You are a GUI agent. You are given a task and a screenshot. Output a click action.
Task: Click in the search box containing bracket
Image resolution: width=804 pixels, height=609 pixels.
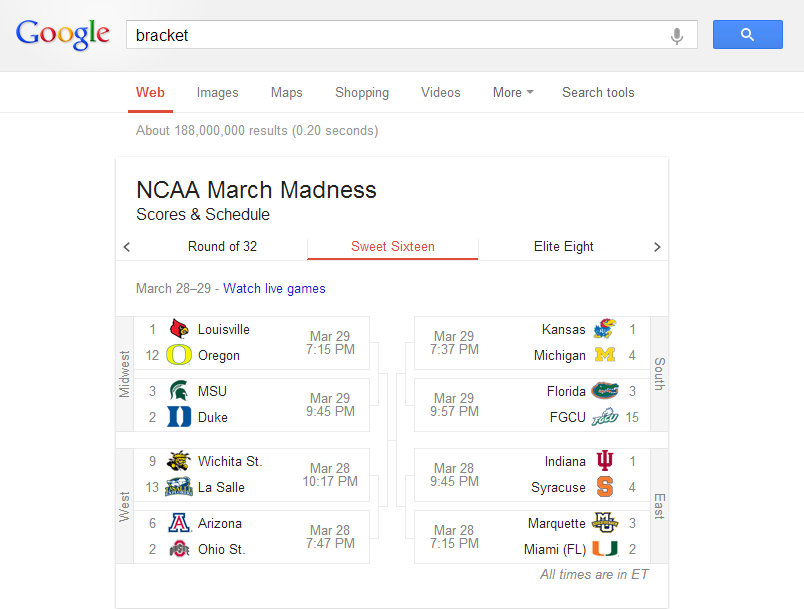(397, 35)
